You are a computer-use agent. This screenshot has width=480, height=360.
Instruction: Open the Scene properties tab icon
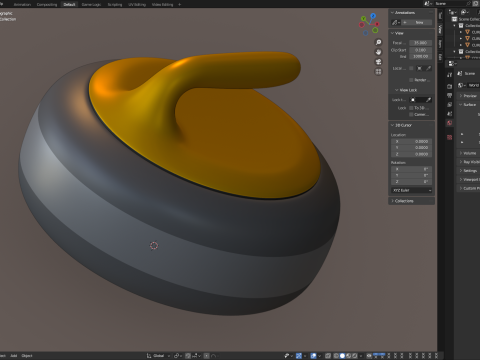450,113
